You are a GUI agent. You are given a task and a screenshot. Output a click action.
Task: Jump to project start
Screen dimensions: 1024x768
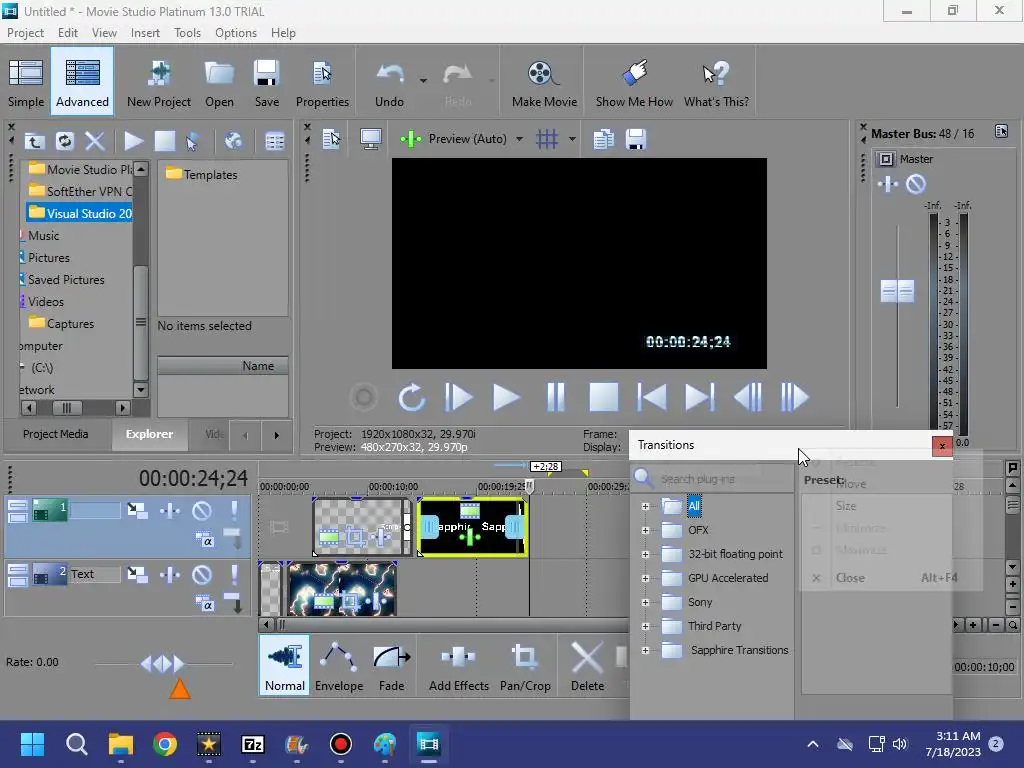pos(652,397)
